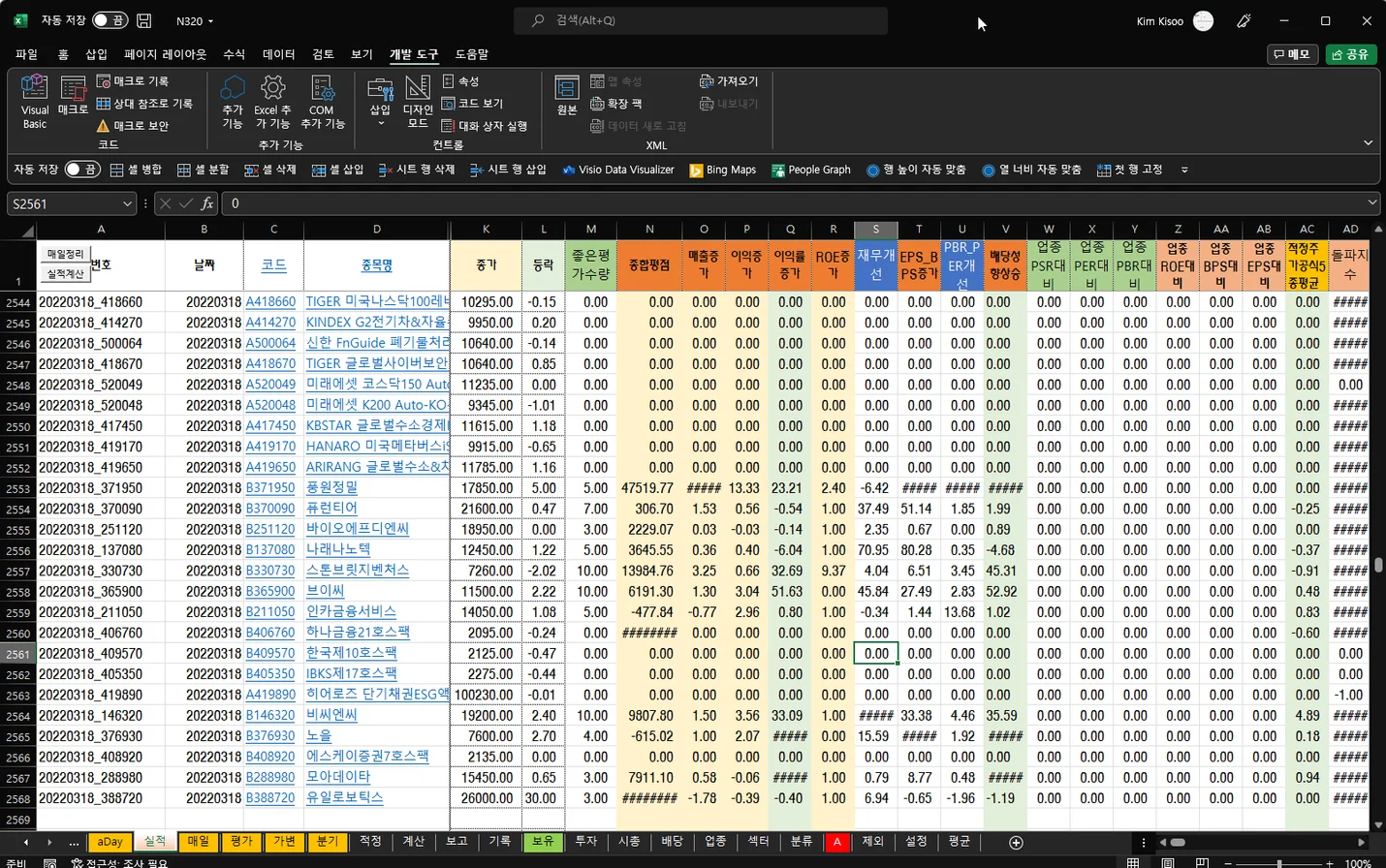This screenshot has width=1386, height=868.
Task: Open Excel 추가 기능 gear icon
Action: click(x=273, y=101)
